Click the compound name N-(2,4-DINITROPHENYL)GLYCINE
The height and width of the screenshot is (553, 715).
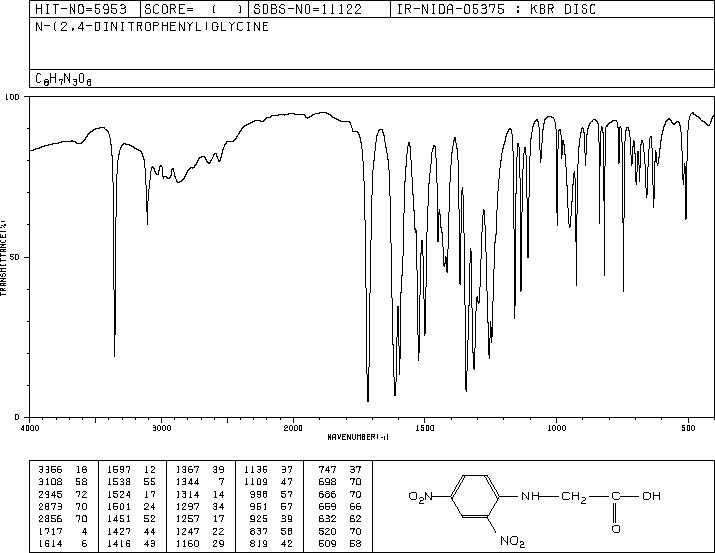click(x=152, y=27)
